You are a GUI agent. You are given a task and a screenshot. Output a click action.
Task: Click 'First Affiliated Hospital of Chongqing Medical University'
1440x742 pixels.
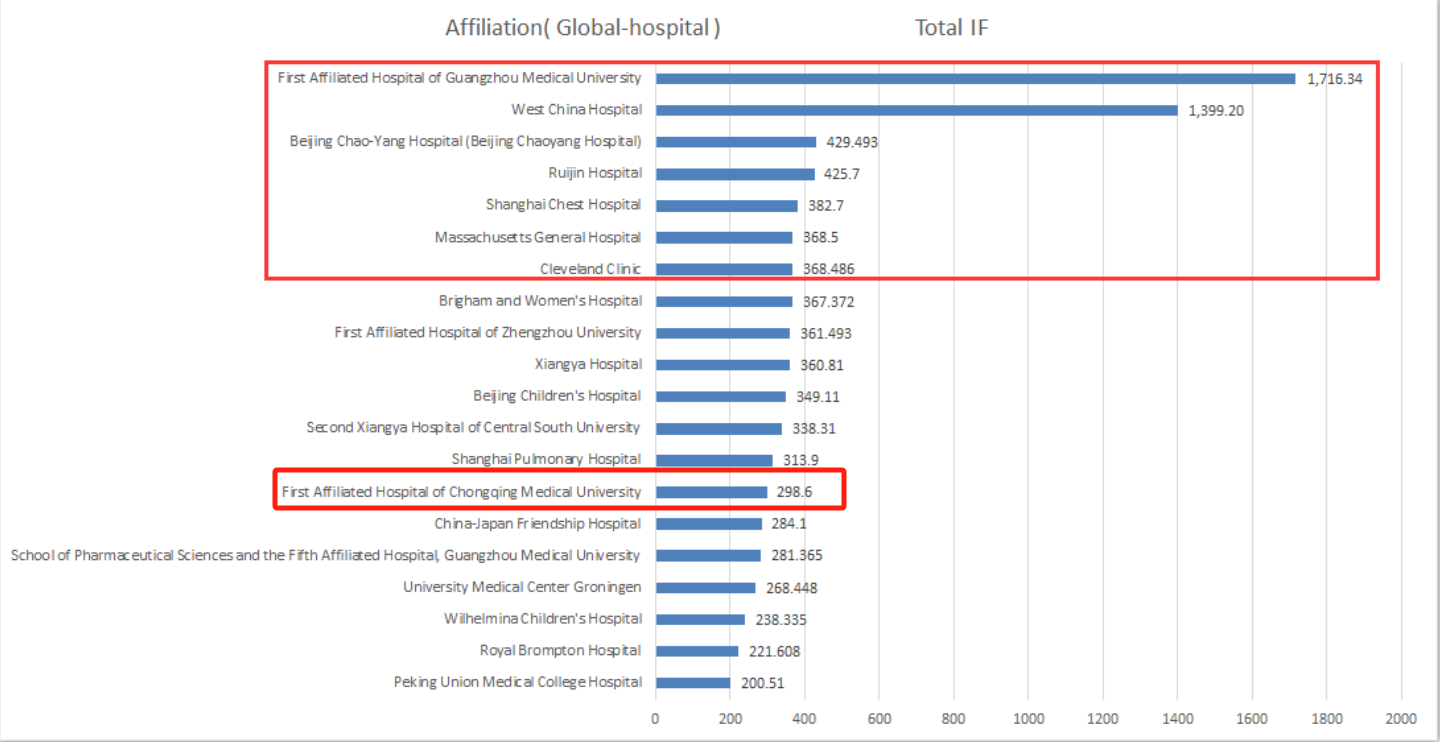461,491
